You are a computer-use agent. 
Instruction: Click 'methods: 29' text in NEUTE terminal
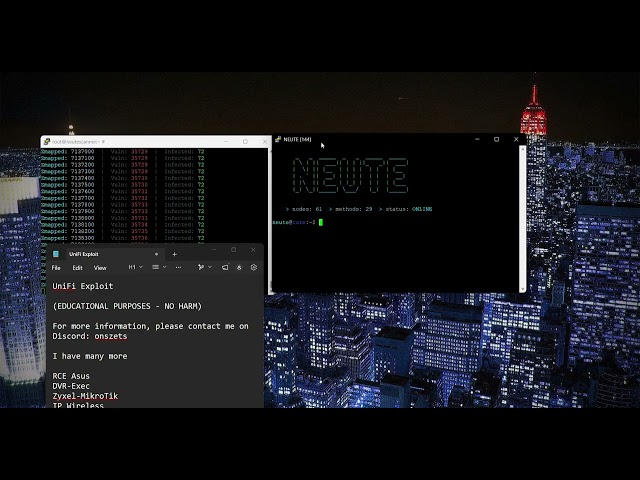[x=353, y=209]
